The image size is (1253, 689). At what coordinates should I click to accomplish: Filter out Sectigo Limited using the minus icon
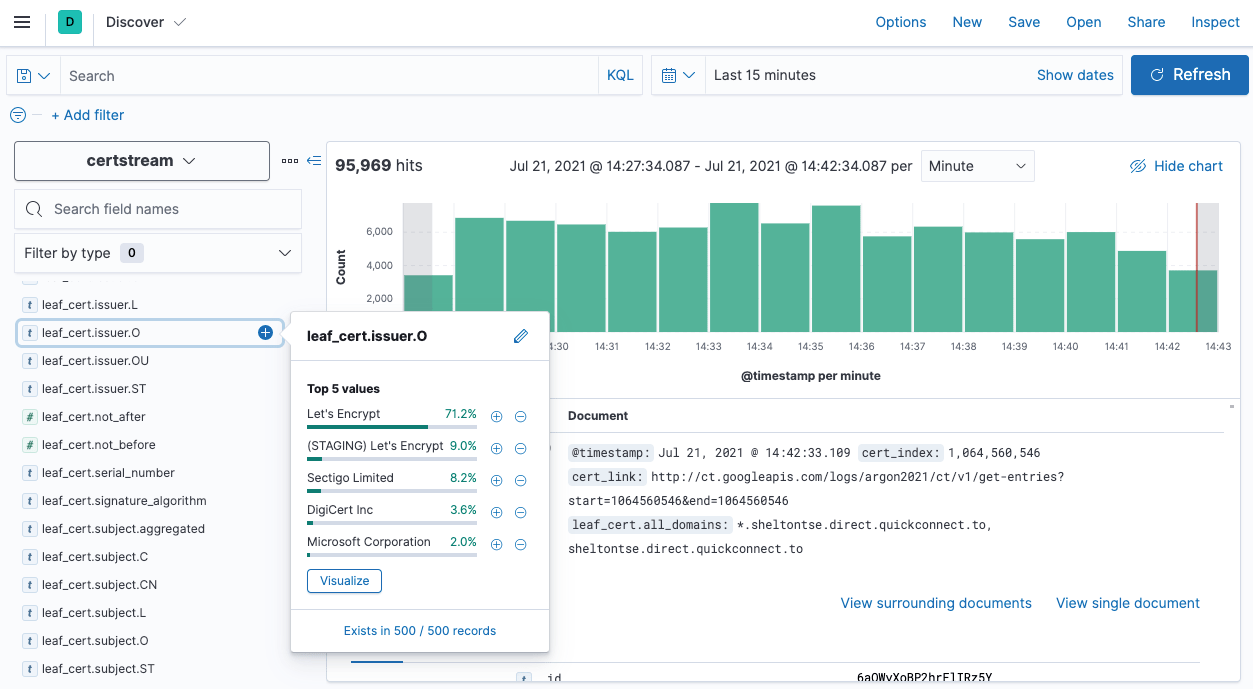[x=520, y=480]
